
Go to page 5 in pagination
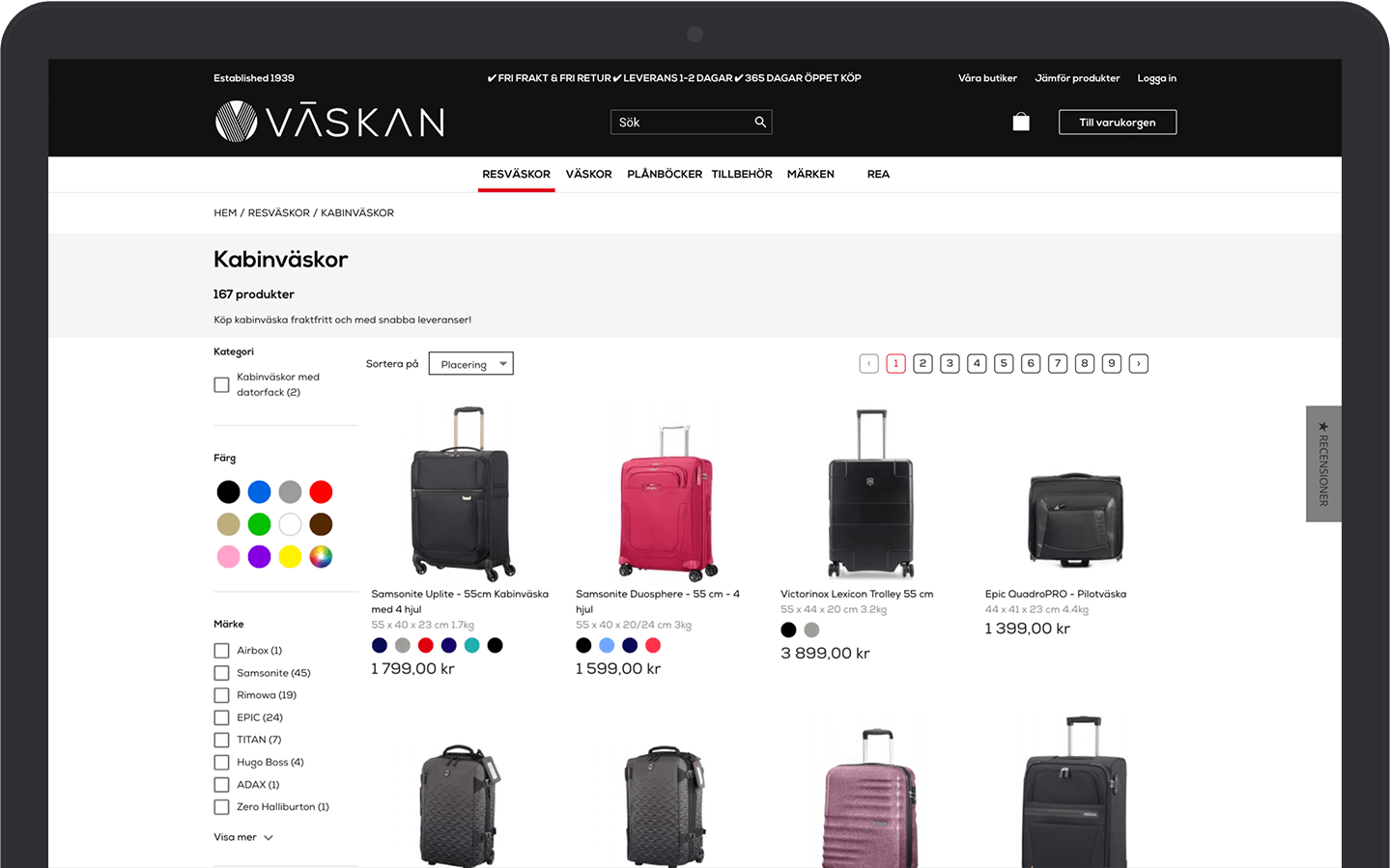pos(1004,364)
